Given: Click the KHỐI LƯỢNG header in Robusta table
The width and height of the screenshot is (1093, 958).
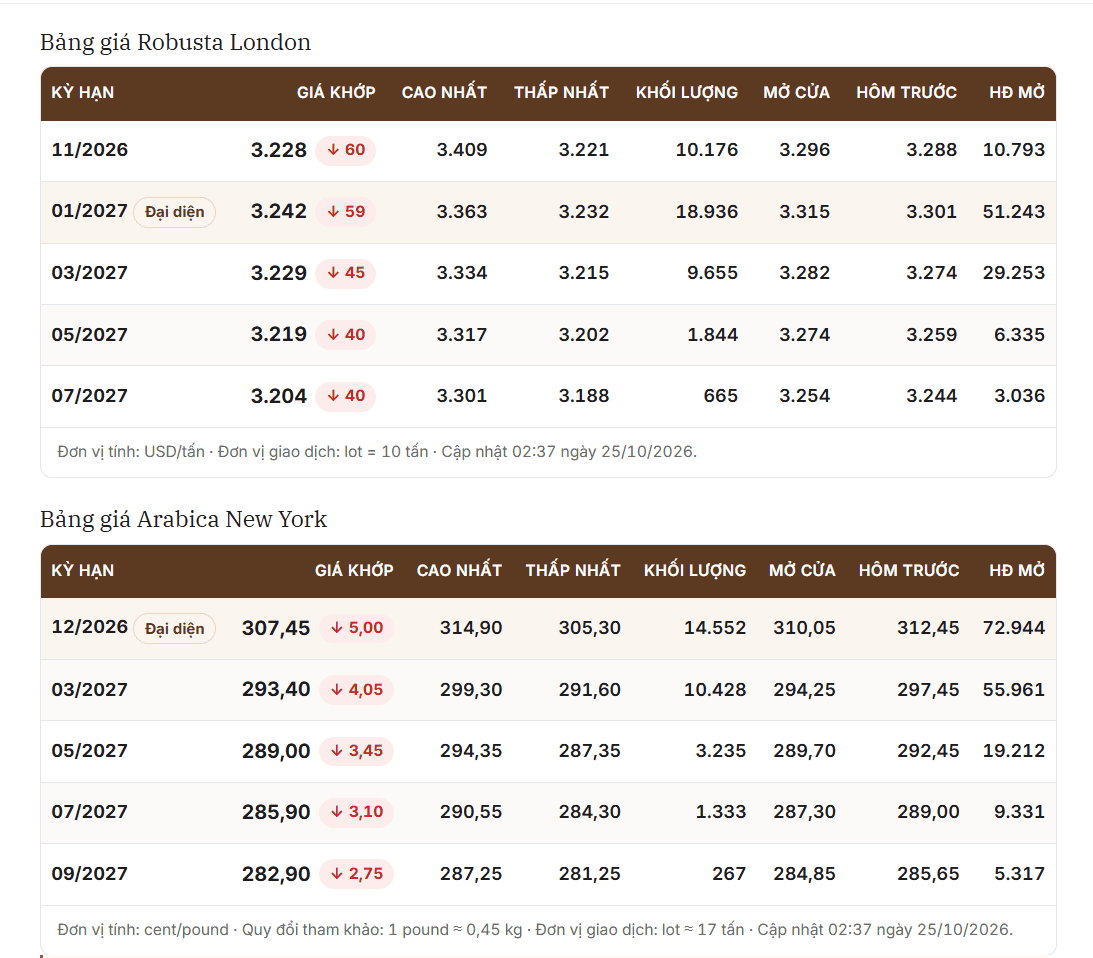Looking at the screenshot, I should click(687, 92).
